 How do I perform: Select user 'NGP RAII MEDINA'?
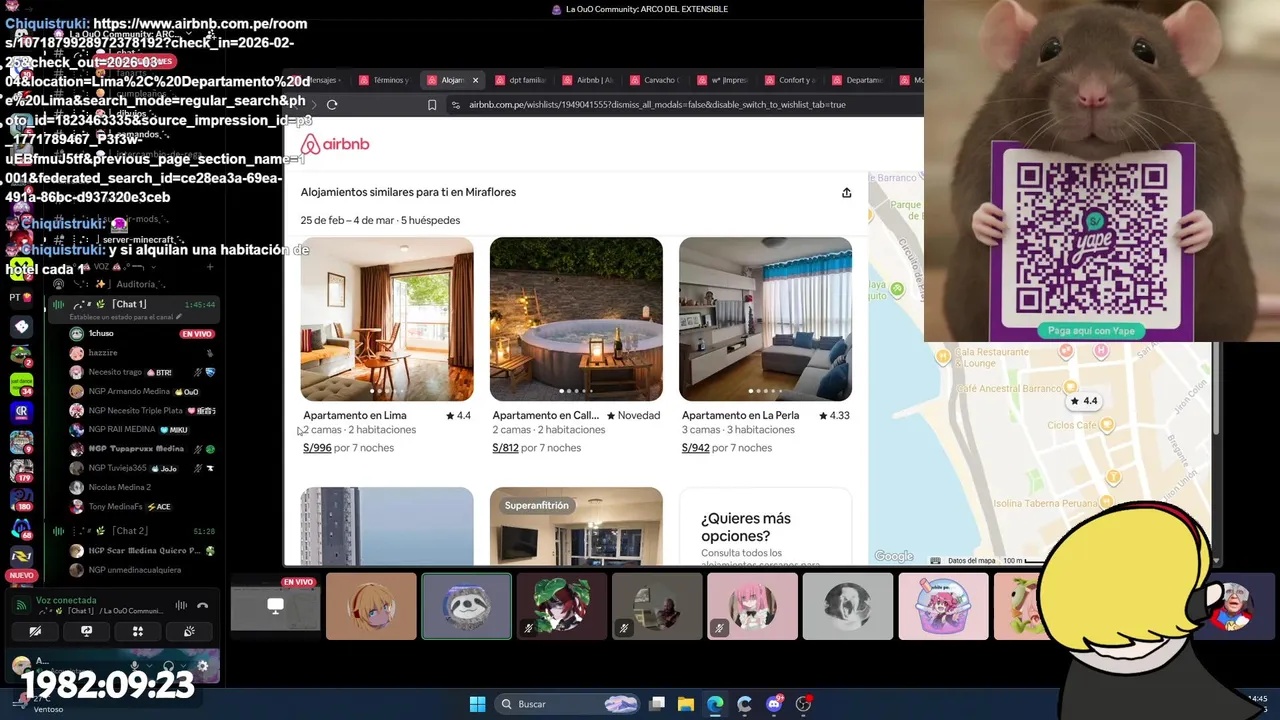(x=142, y=429)
